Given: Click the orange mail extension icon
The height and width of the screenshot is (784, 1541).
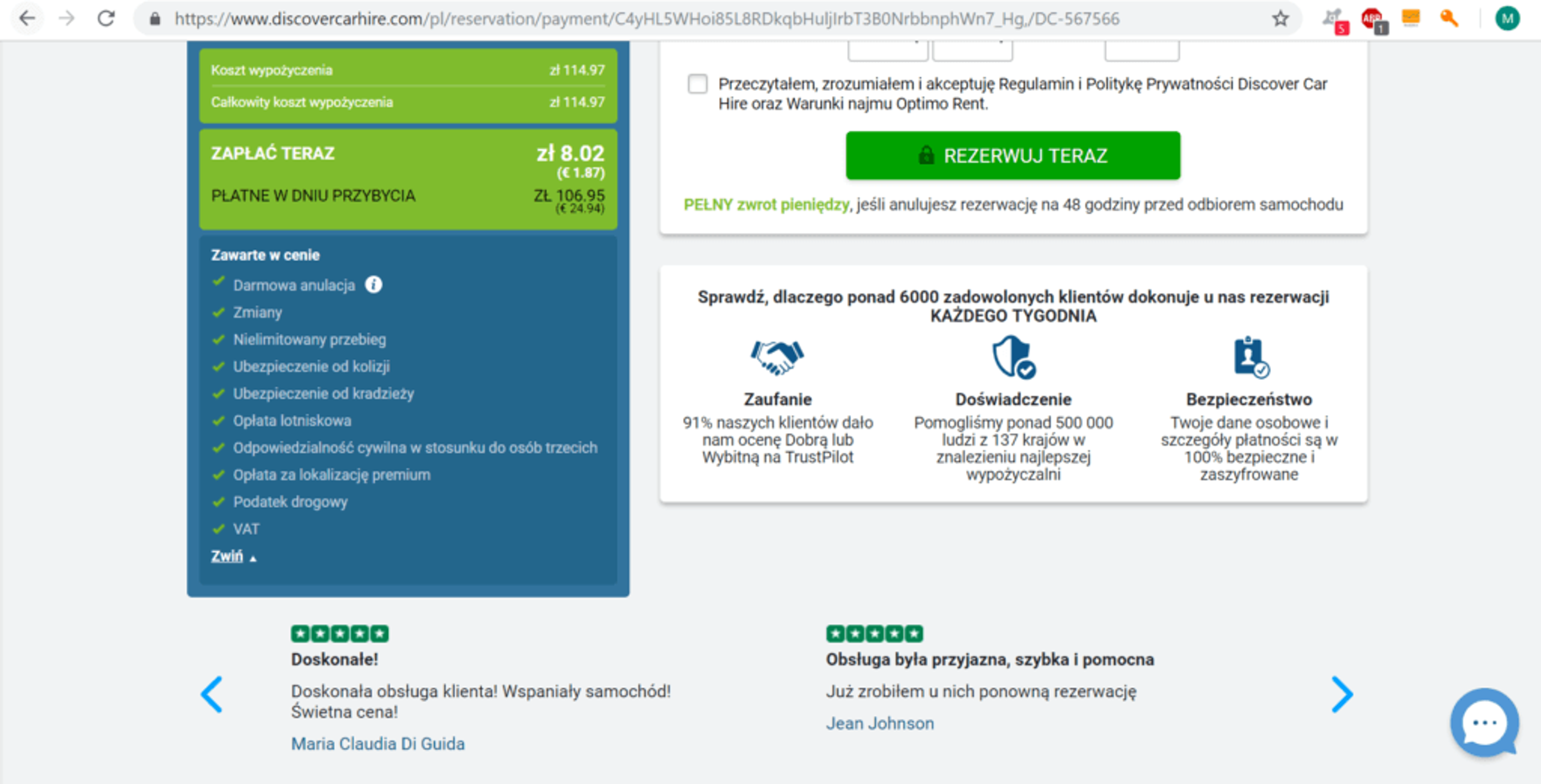Looking at the screenshot, I should tap(1411, 18).
